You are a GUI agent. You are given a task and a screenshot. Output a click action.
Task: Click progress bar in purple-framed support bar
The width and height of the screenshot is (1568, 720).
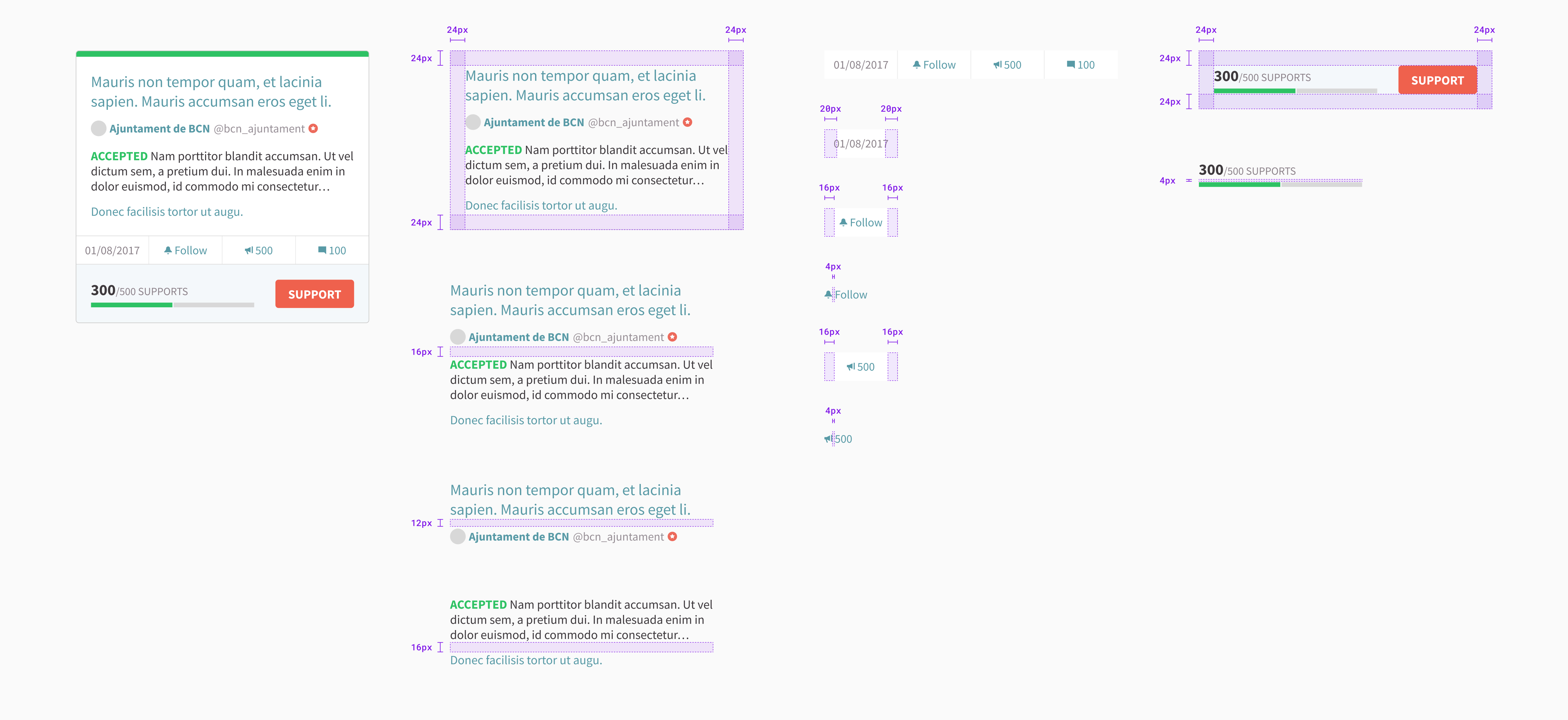tap(1295, 91)
